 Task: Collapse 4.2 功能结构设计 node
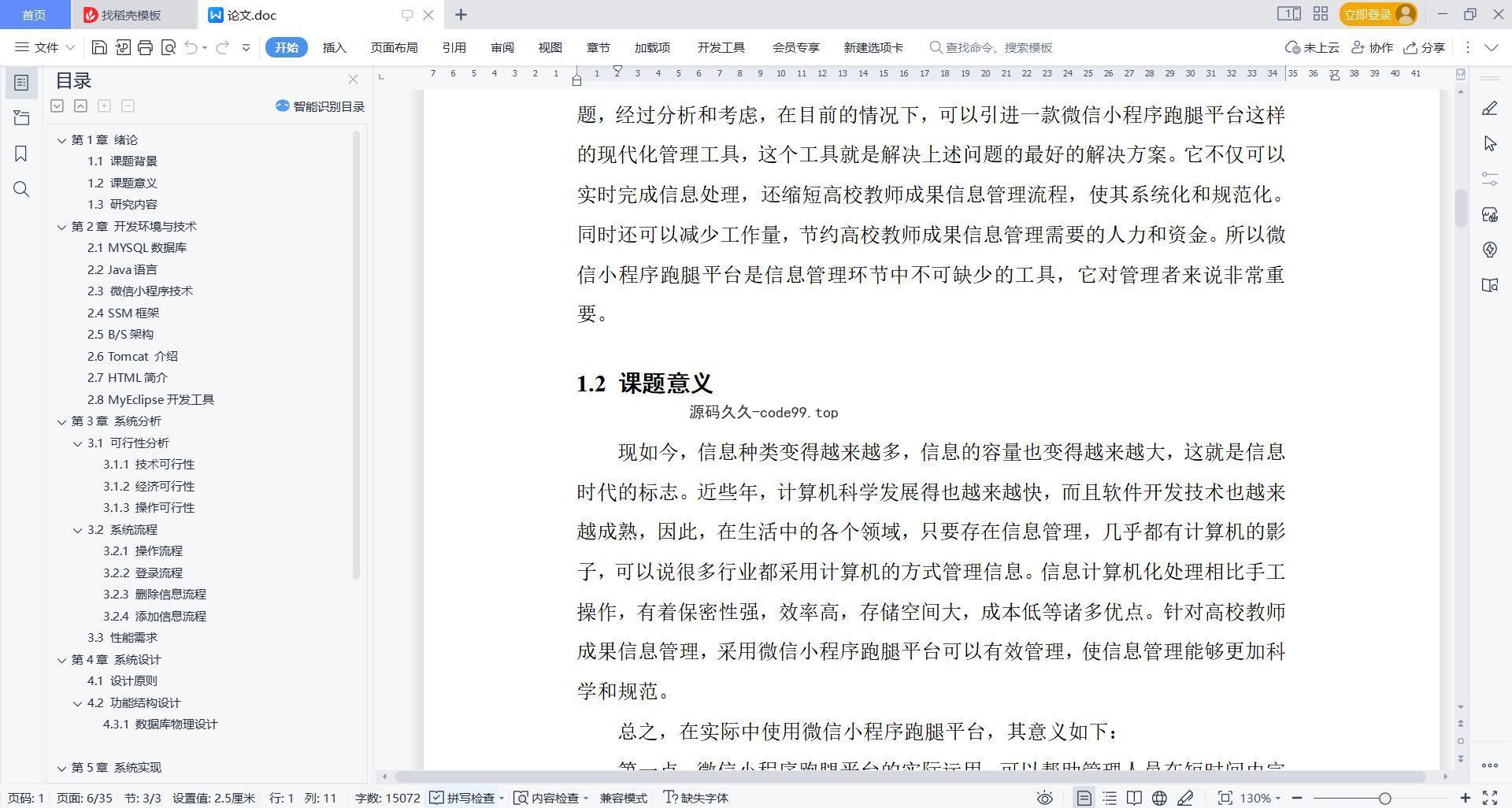77,703
